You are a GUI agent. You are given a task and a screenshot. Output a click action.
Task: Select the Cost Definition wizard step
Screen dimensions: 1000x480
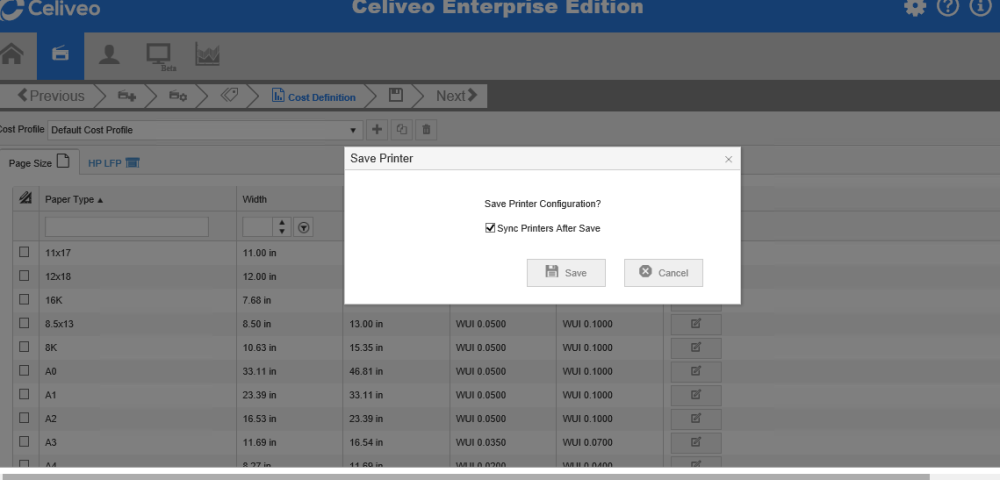point(313,96)
